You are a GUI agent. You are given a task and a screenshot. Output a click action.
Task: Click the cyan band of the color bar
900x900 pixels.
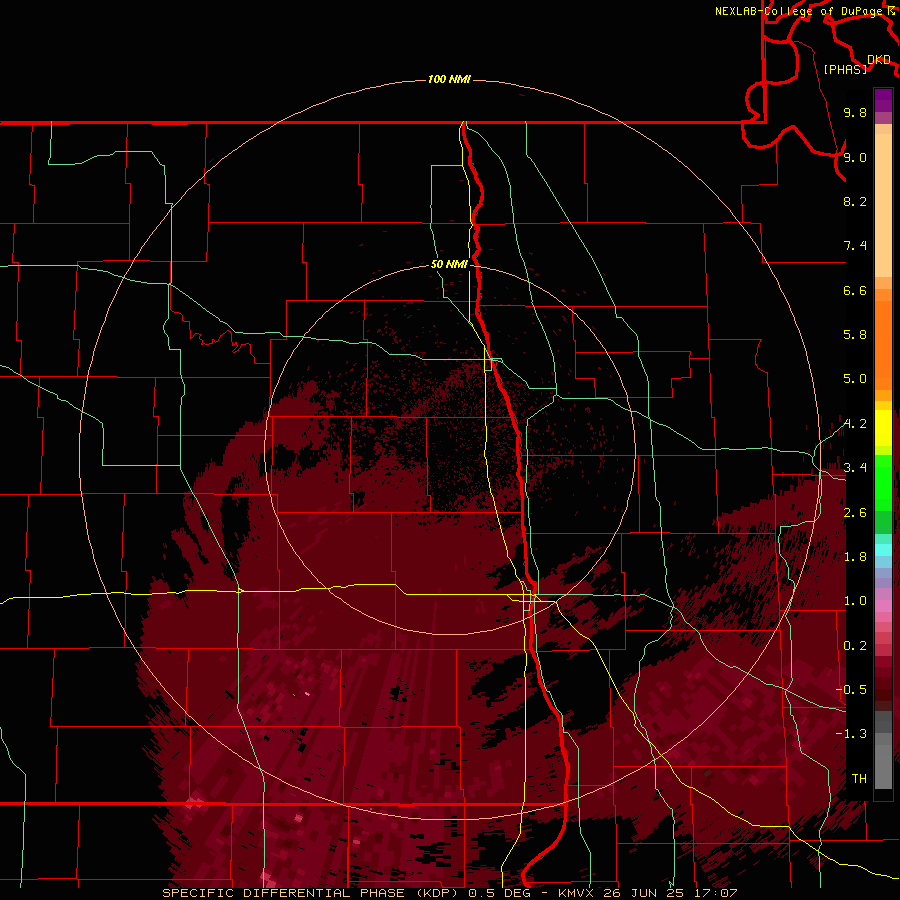[x=883, y=550]
